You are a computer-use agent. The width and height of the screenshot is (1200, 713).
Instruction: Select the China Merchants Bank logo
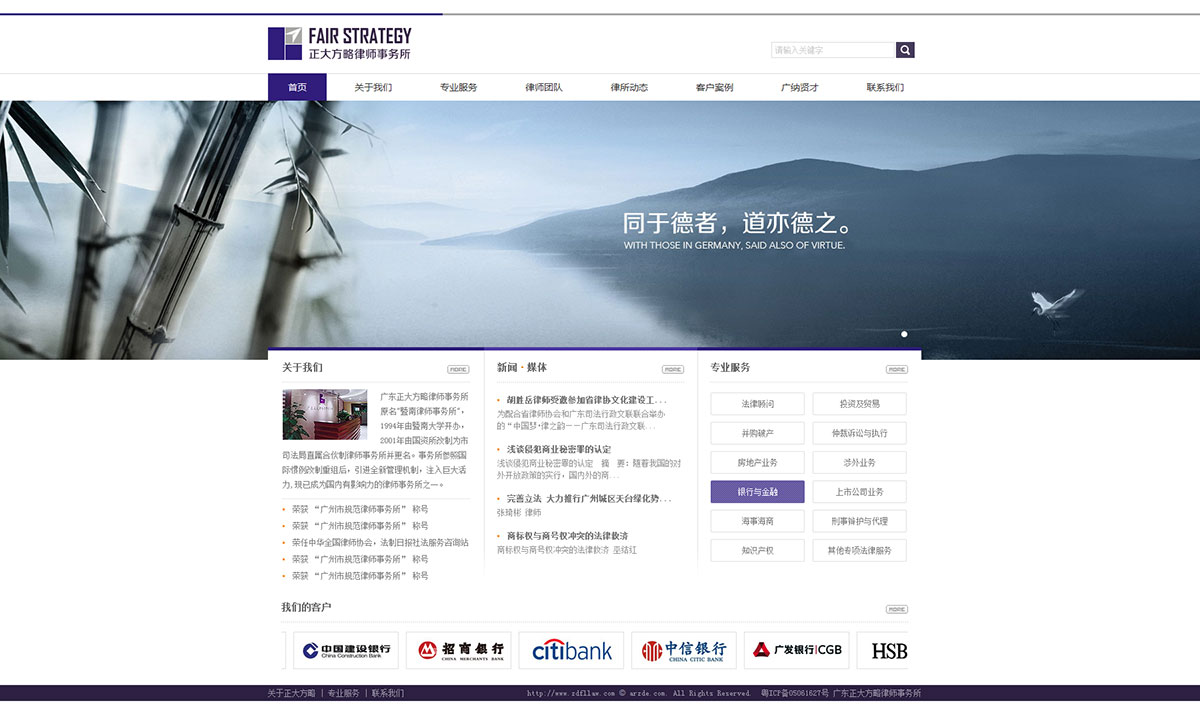pos(461,650)
